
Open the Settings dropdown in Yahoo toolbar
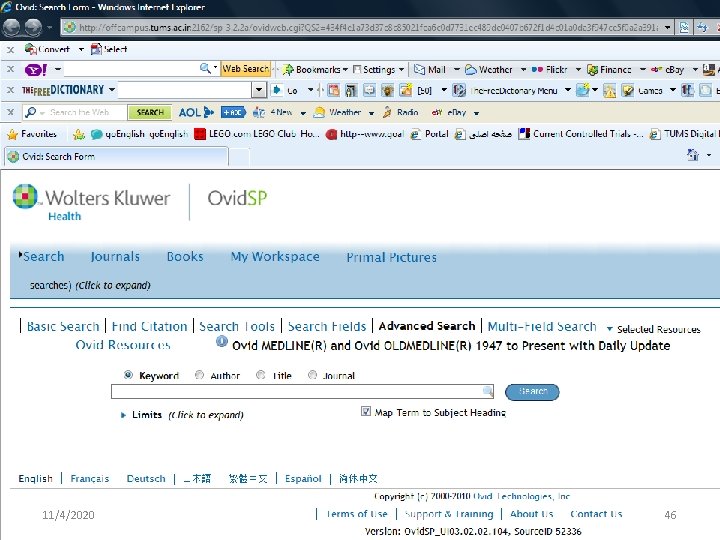[x=401, y=69]
